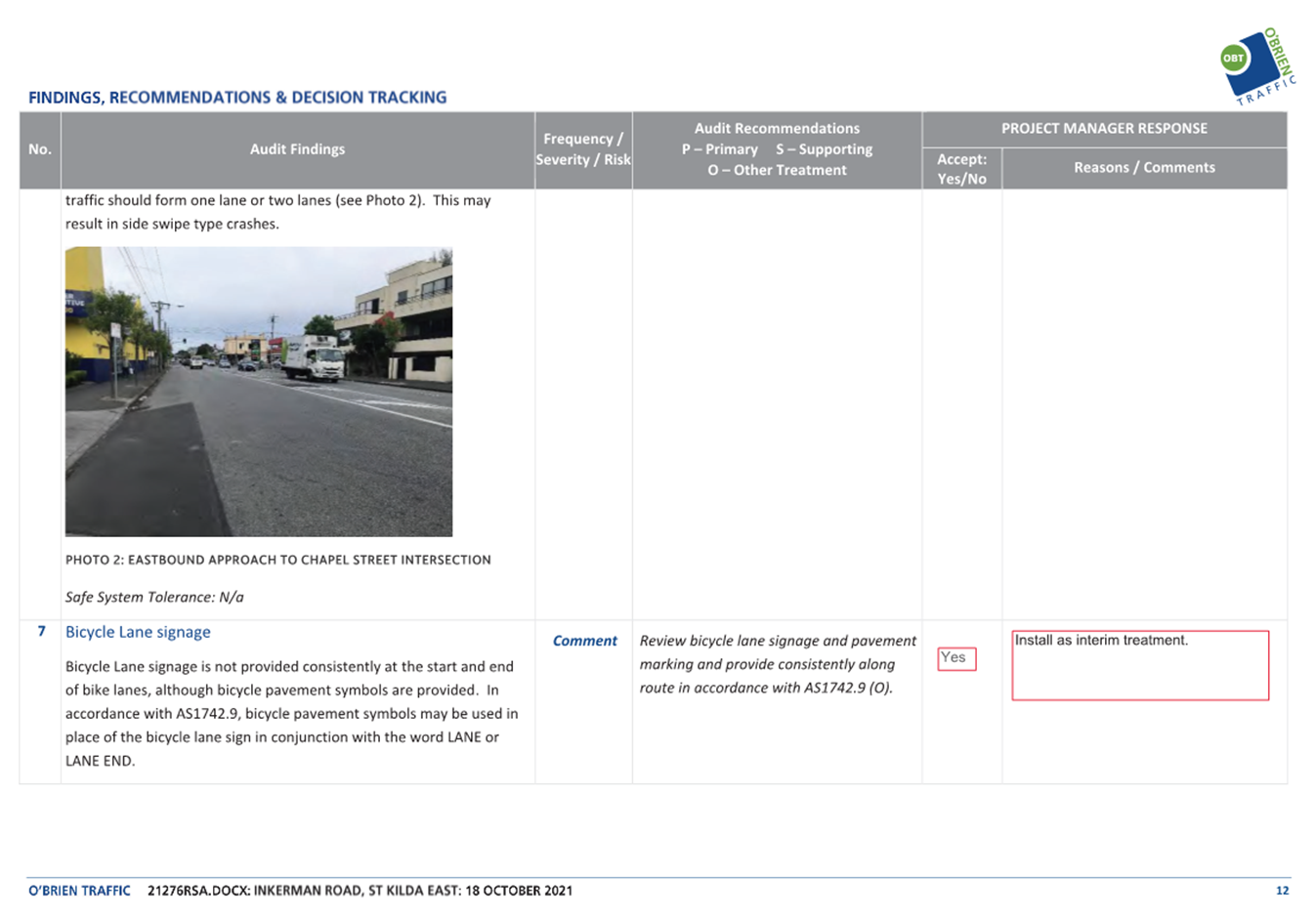
Task: Click the "Install as interim treatment." comment box
Action: coord(1140,665)
